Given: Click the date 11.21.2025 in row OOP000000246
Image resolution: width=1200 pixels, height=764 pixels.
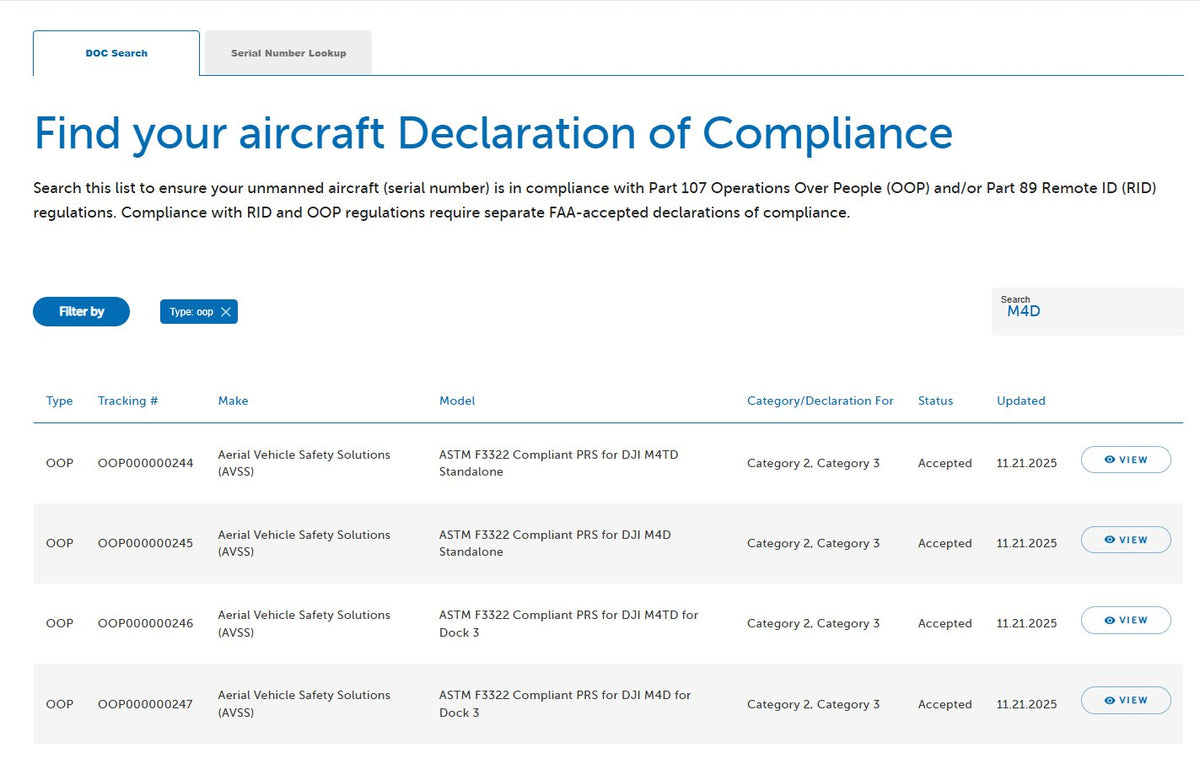Looking at the screenshot, I should tap(1027, 623).
